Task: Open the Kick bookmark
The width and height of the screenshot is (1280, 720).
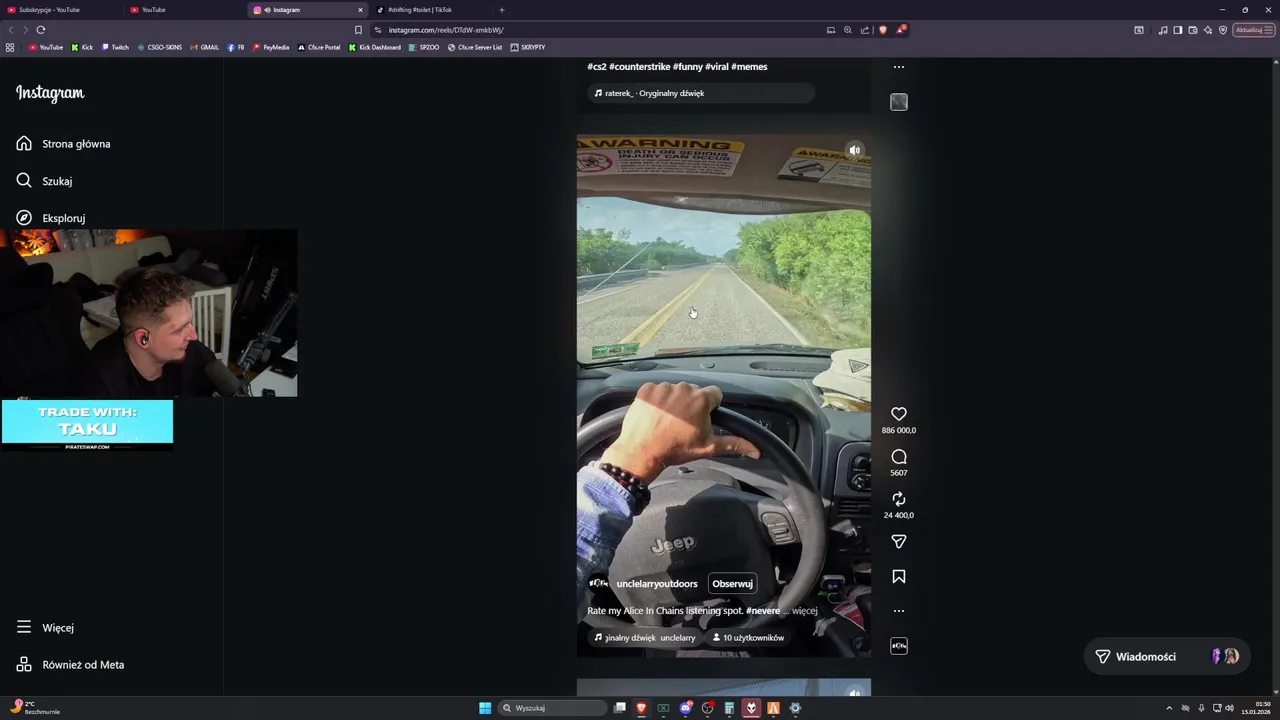Action: pyautogui.click(x=82, y=47)
